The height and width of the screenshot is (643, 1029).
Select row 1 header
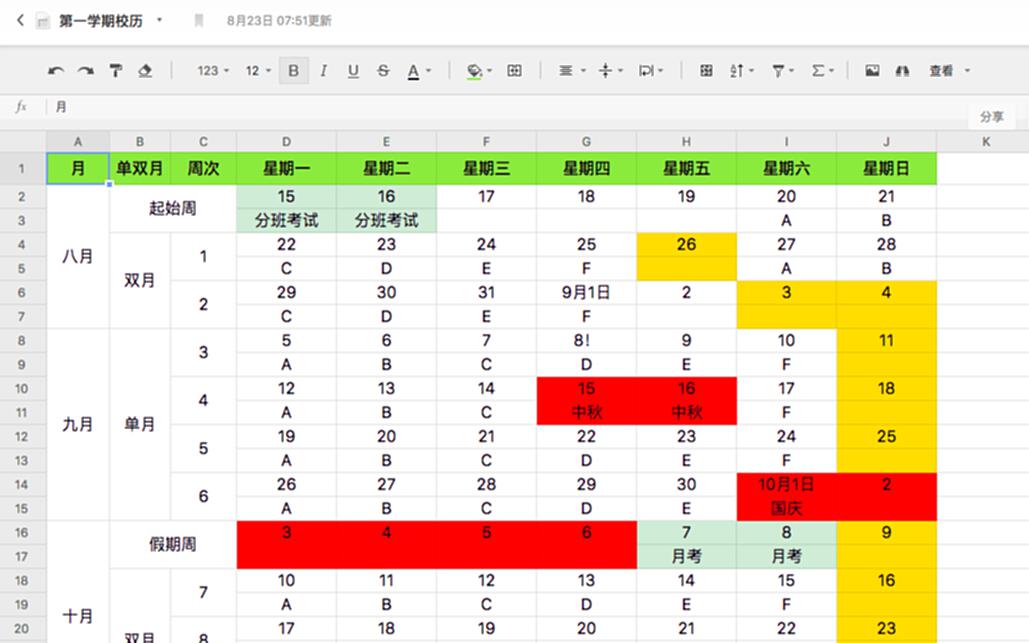22,169
